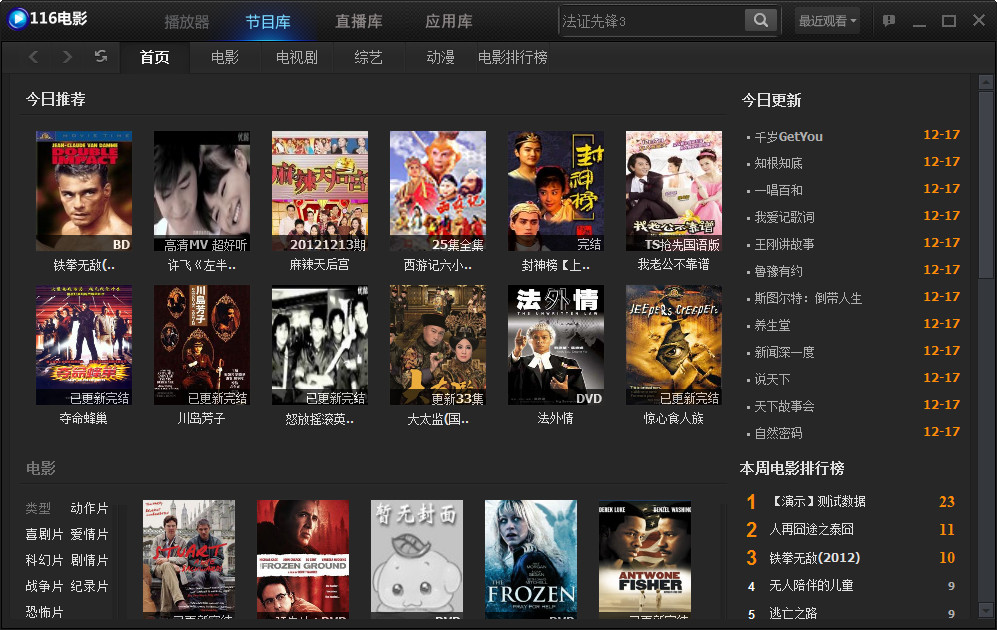Screen dimensions: 997x630
Task: Click the 116电影 logo icon
Action: pos(17,18)
